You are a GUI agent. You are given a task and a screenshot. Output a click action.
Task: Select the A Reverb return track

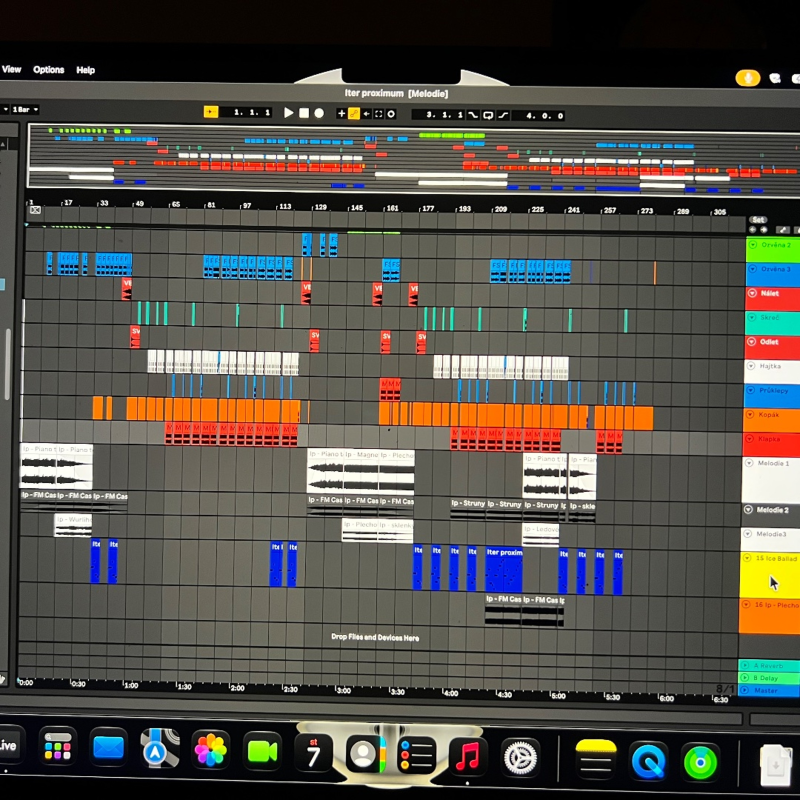[x=769, y=665]
